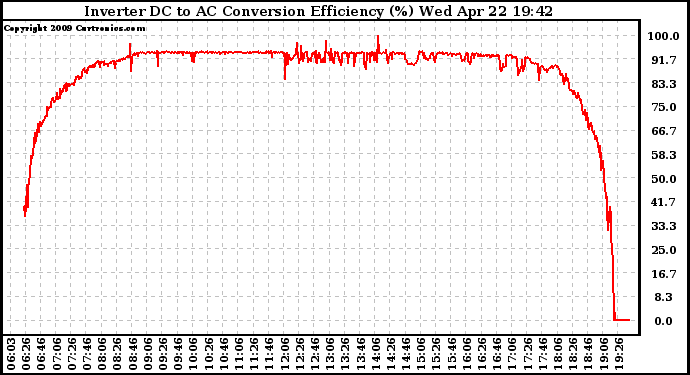
Task: Select the 25.0 y-axis label
Action: 664,250
